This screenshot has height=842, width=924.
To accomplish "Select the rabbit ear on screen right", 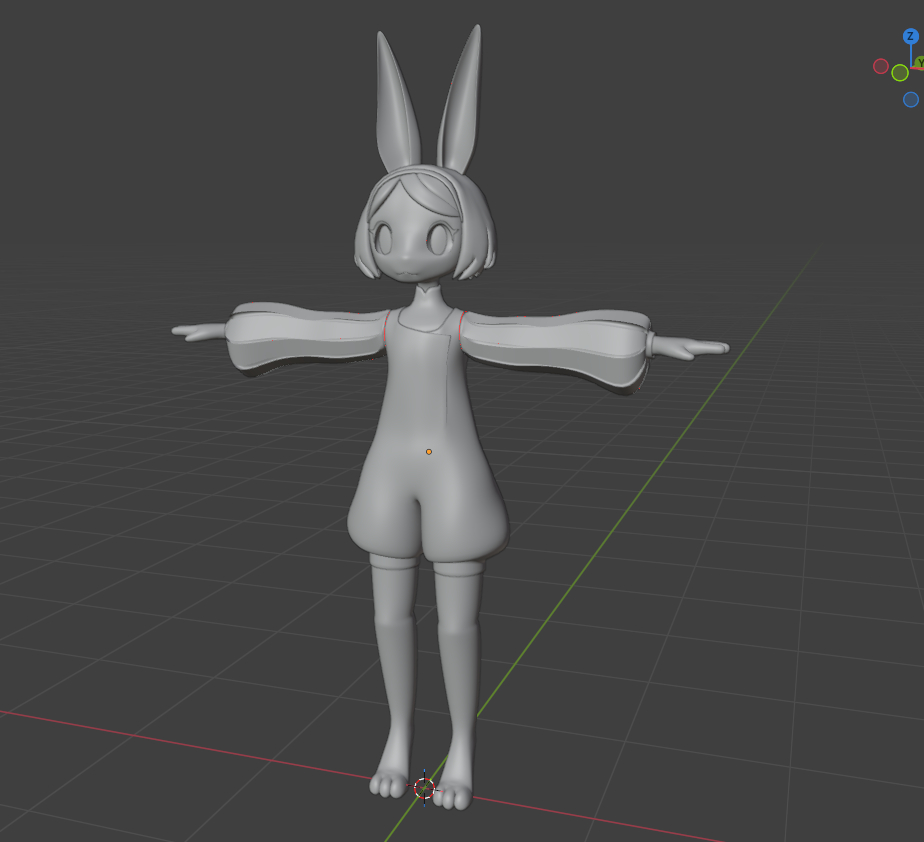I will 461,100.
